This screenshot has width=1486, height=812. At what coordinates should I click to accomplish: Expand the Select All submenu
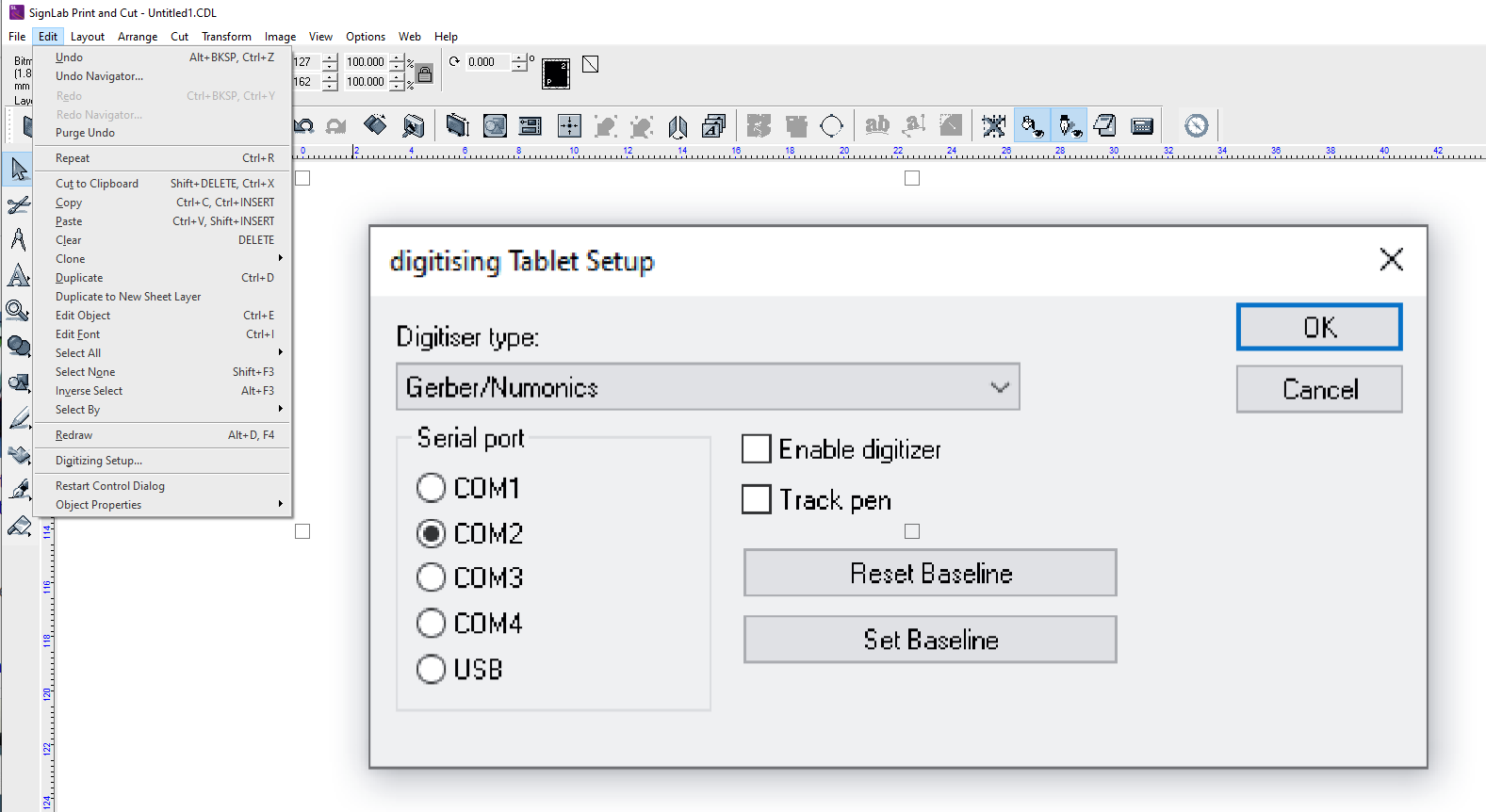tap(162, 353)
